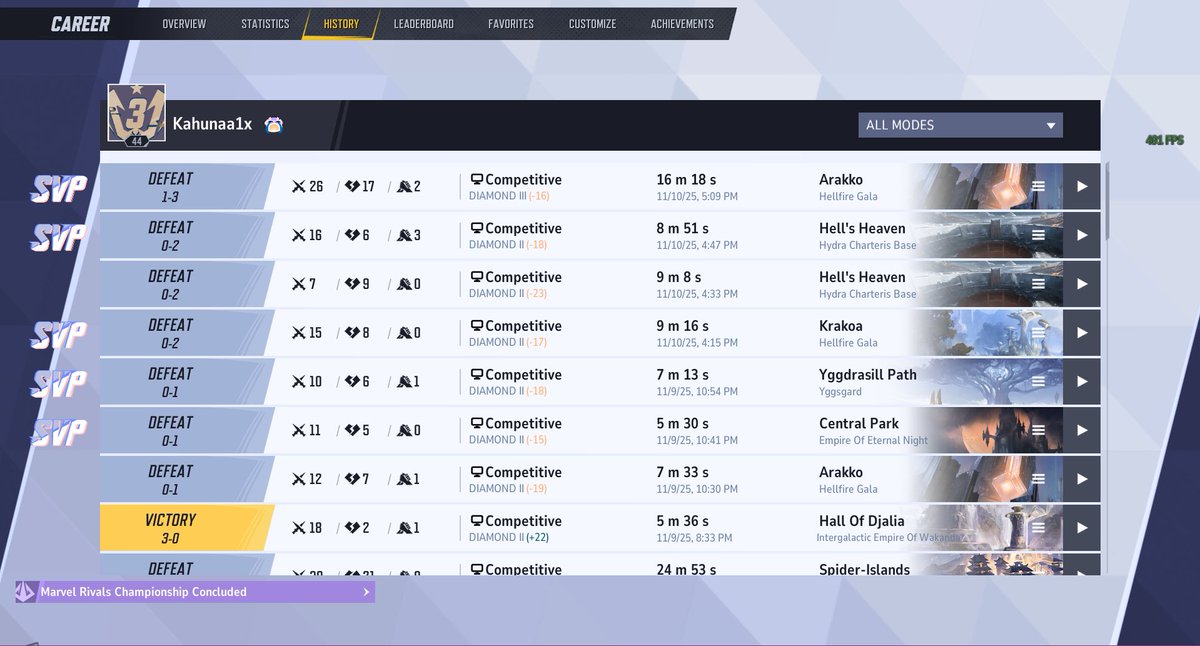Play replay of 9 m 8 s Hell's Heaven match
The height and width of the screenshot is (646, 1200).
tap(1081, 284)
